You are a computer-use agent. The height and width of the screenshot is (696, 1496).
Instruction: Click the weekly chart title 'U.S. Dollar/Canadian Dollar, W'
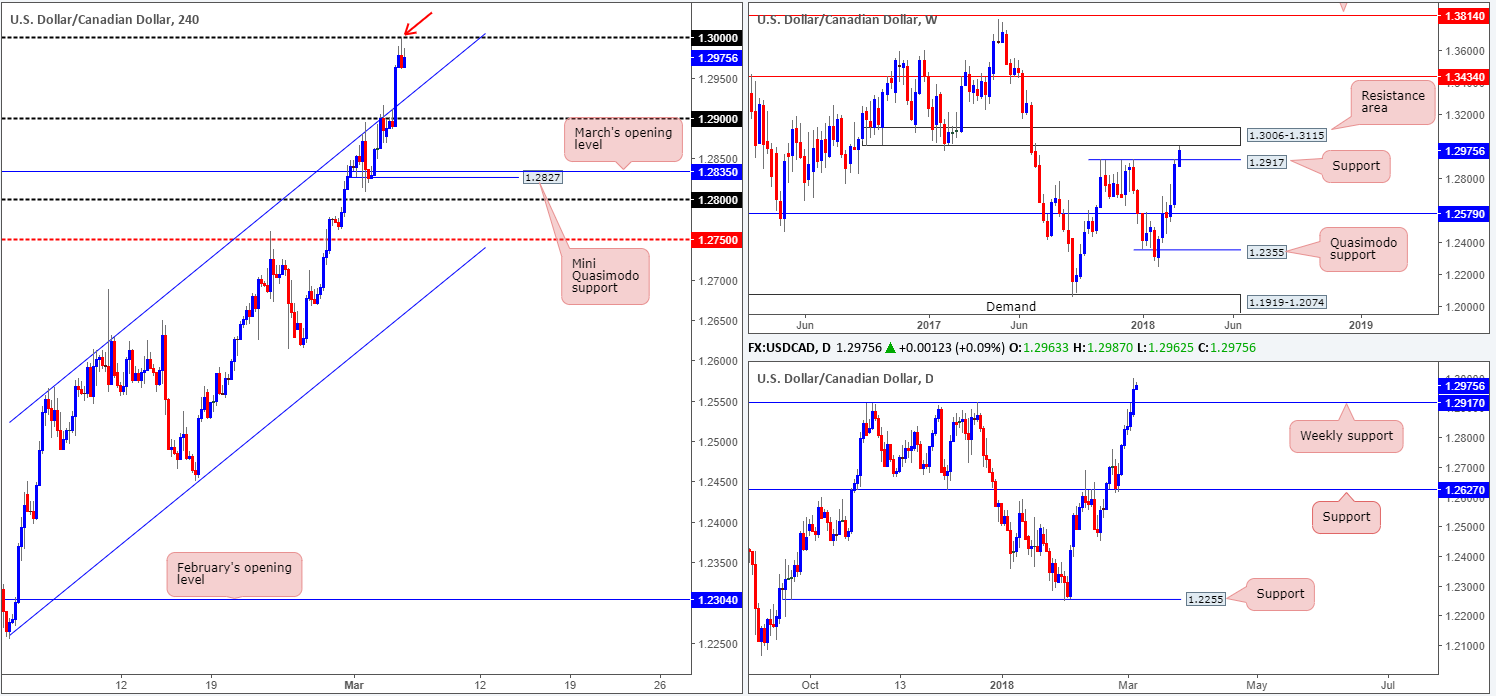[x=846, y=19]
